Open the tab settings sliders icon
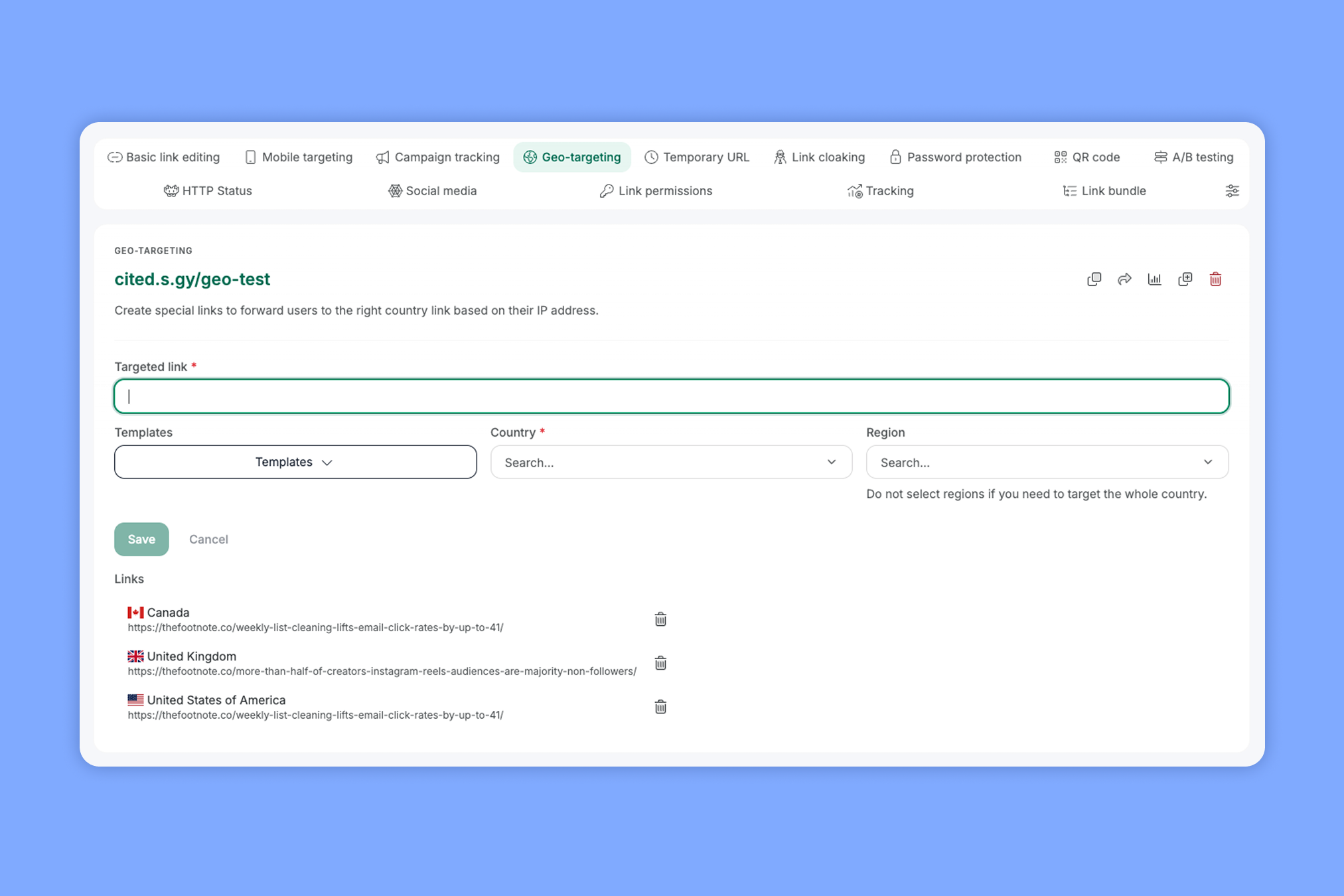 [x=1232, y=191]
